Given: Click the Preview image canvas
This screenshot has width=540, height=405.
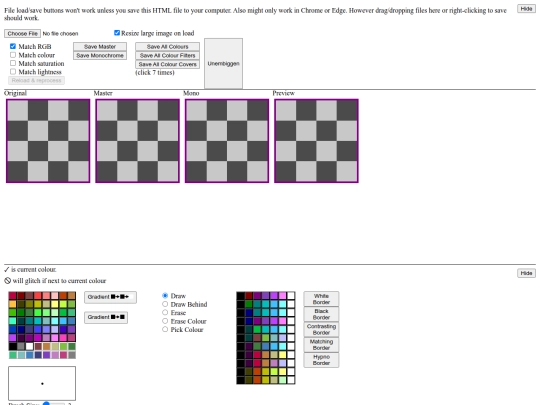Looking at the screenshot, I should (316, 141).
